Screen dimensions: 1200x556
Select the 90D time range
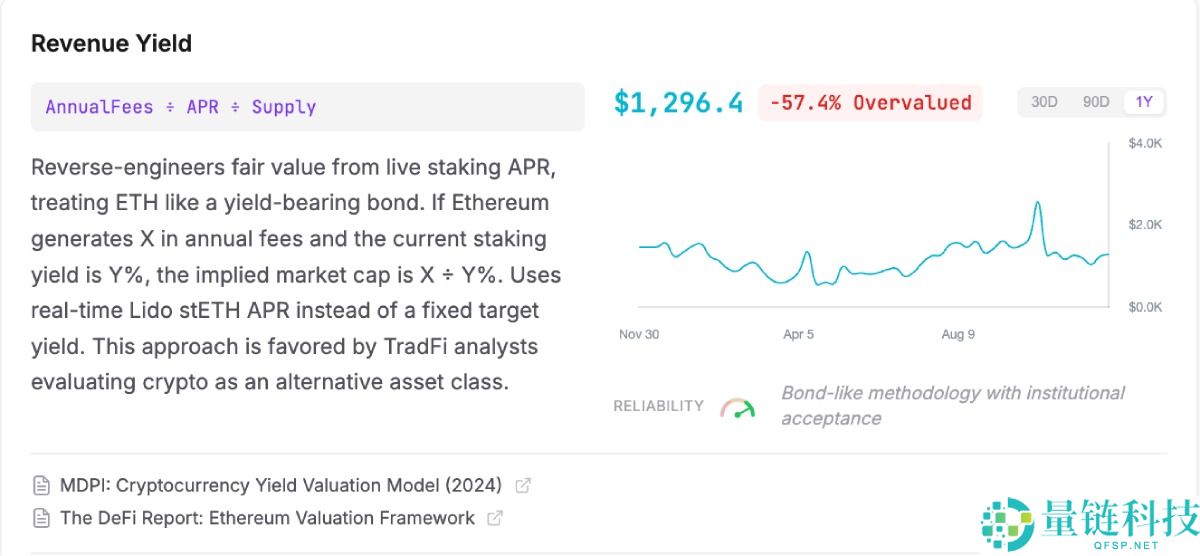[1096, 102]
